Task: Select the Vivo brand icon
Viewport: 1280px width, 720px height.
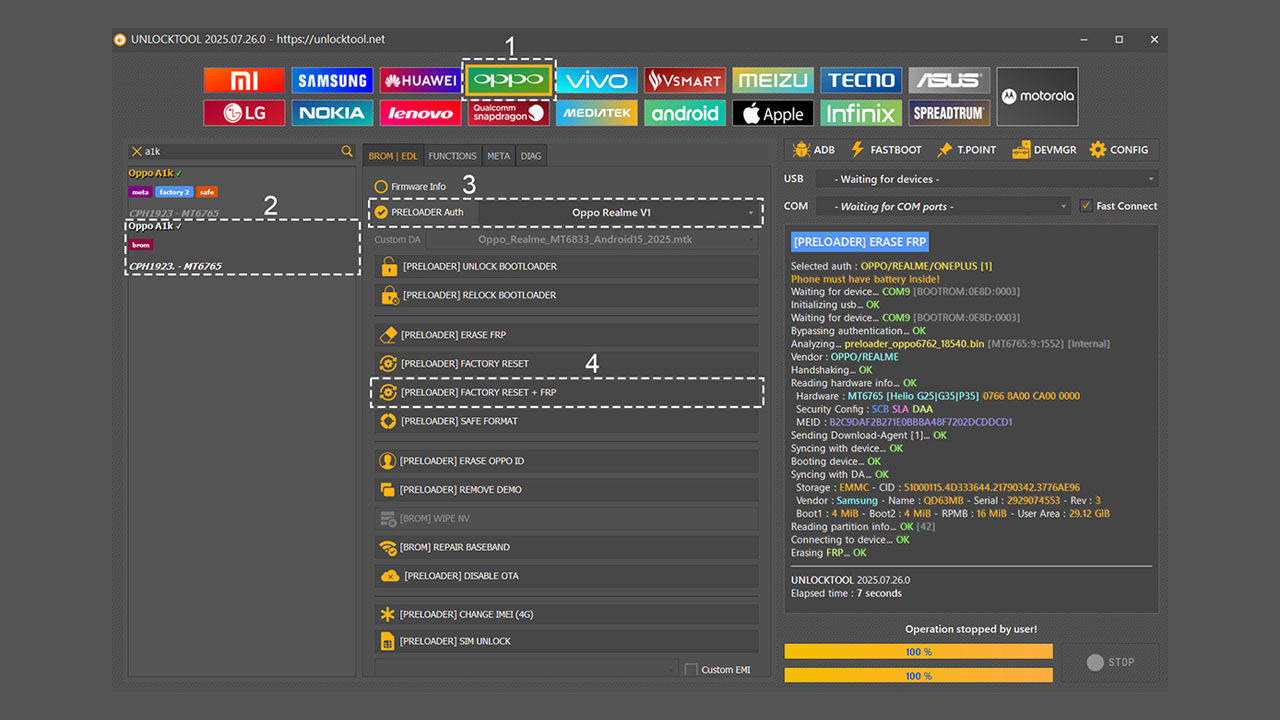Action: point(596,80)
